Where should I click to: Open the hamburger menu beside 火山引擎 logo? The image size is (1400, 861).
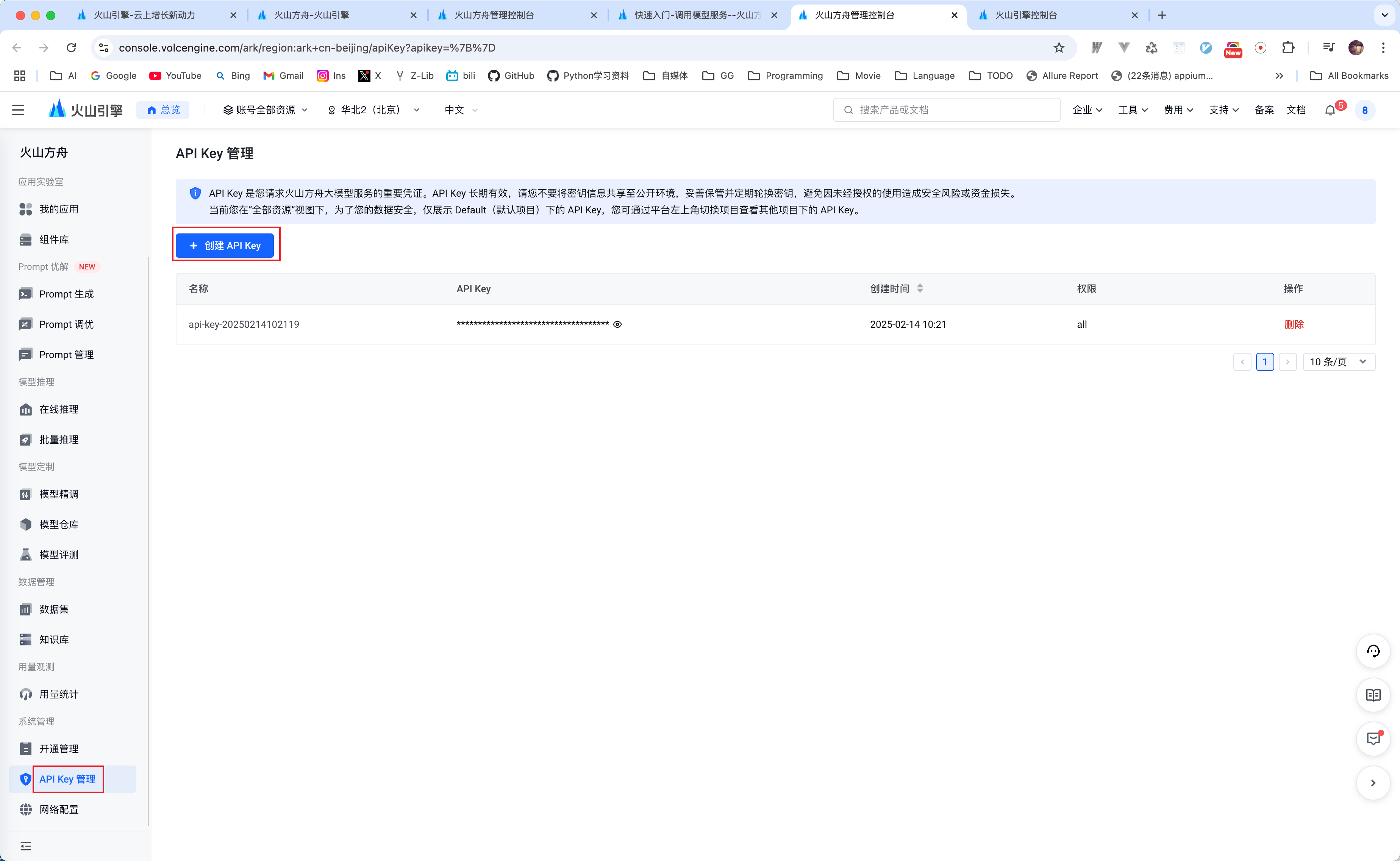[18, 110]
